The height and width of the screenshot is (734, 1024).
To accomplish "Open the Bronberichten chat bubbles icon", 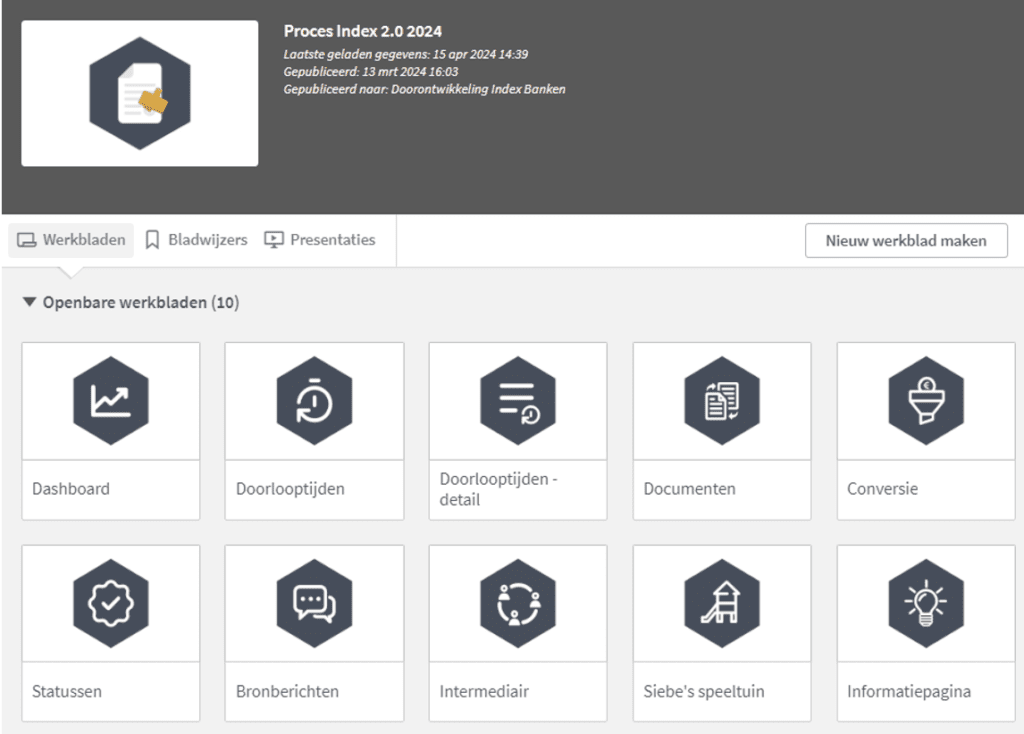I will tap(314, 604).
